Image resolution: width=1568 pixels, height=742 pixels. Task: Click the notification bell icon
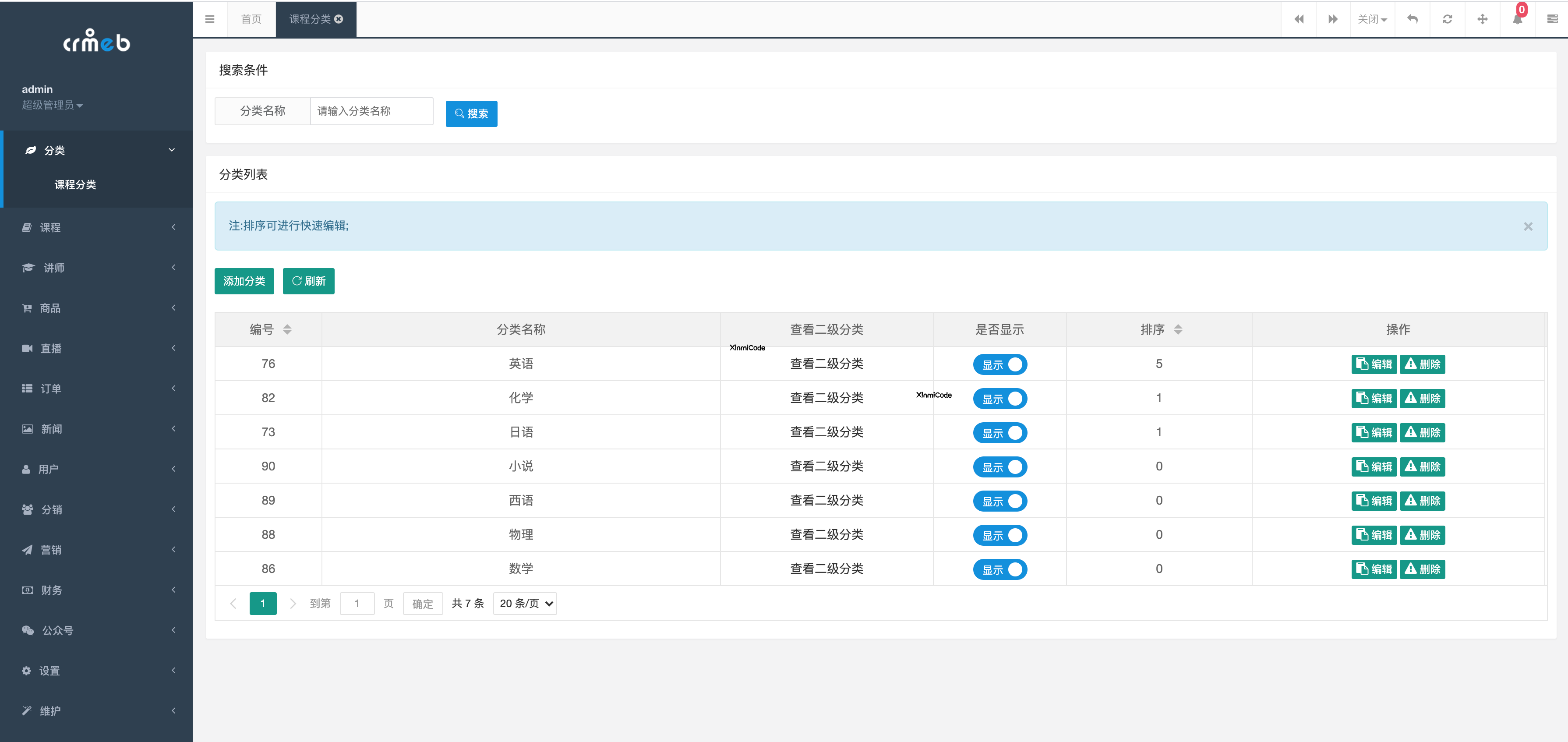pos(1517,19)
